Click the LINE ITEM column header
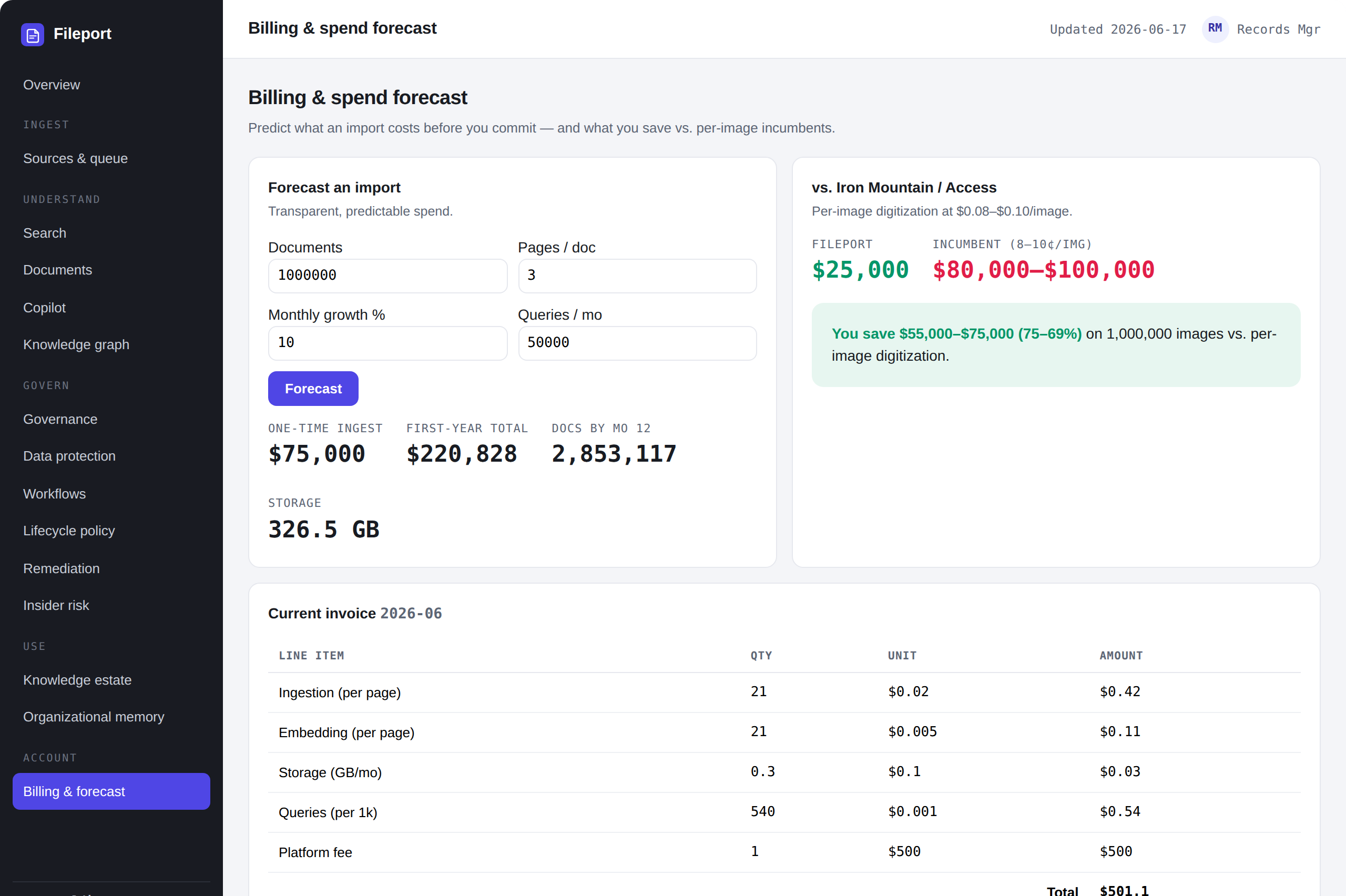Image resolution: width=1346 pixels, height=896 pixels. coord(311,656)
